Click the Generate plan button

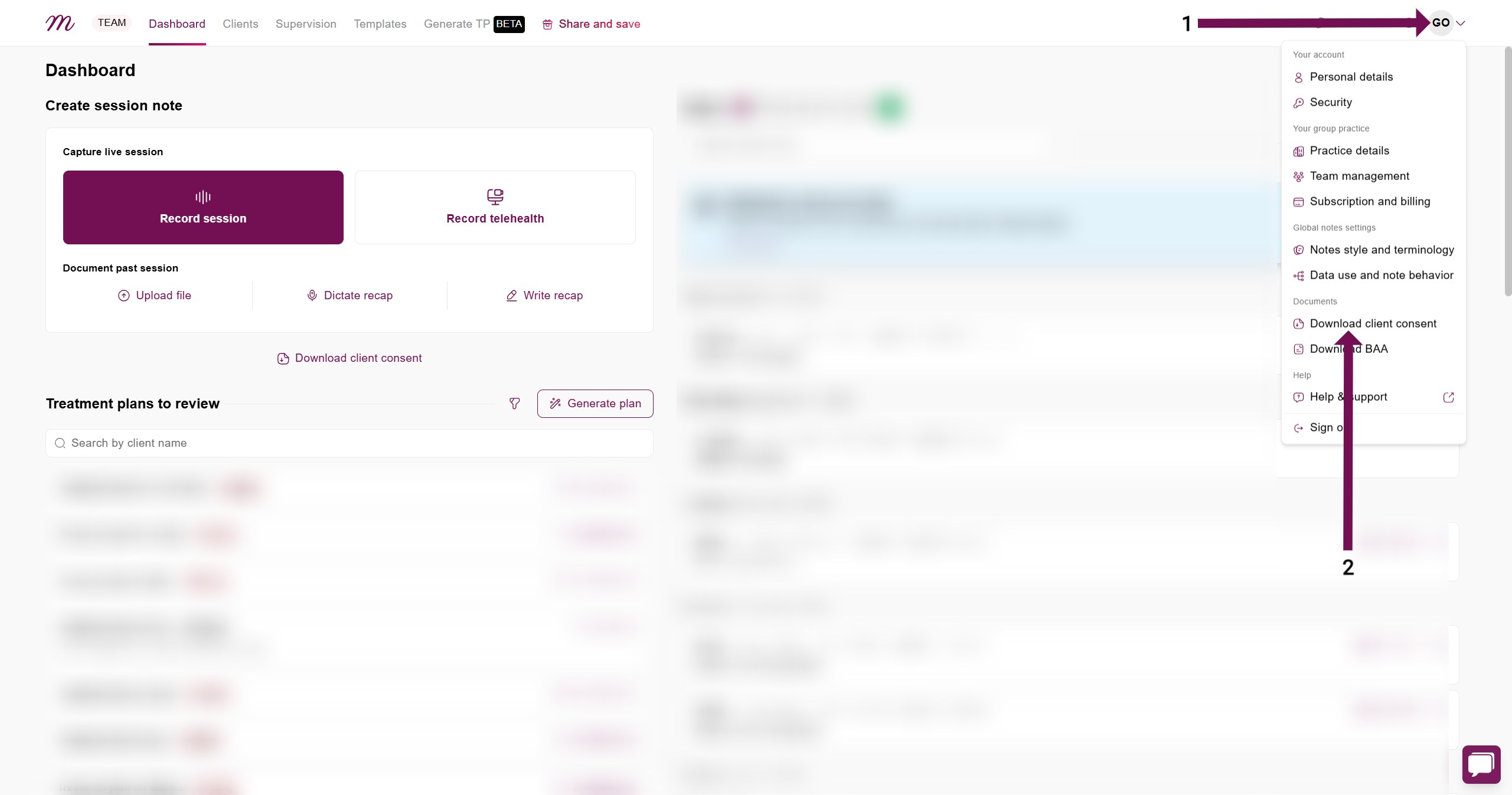(x=595, y=404)
